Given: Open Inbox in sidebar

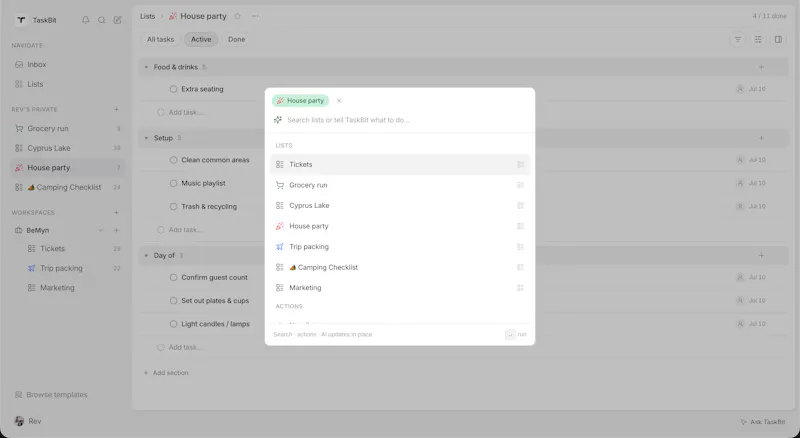Looking at the screenshot, I should pos(67,64).
